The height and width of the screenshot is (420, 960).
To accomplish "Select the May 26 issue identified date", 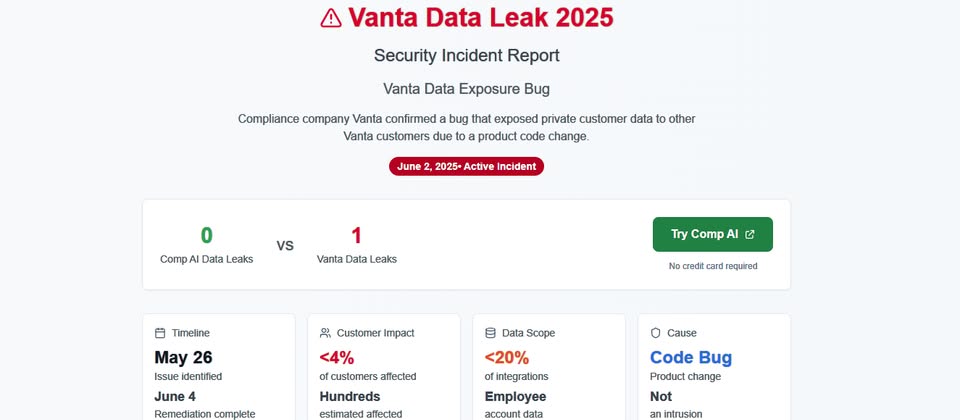I will click(x=183, y=358).
